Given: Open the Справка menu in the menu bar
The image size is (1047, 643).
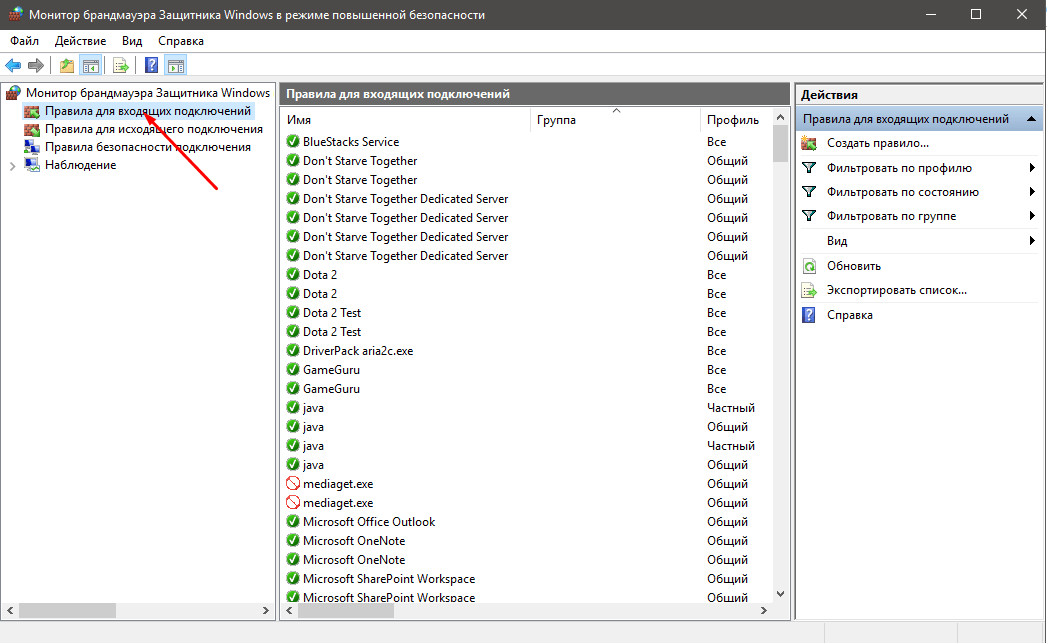Looking at the screenshot, I should click(181, 41).
